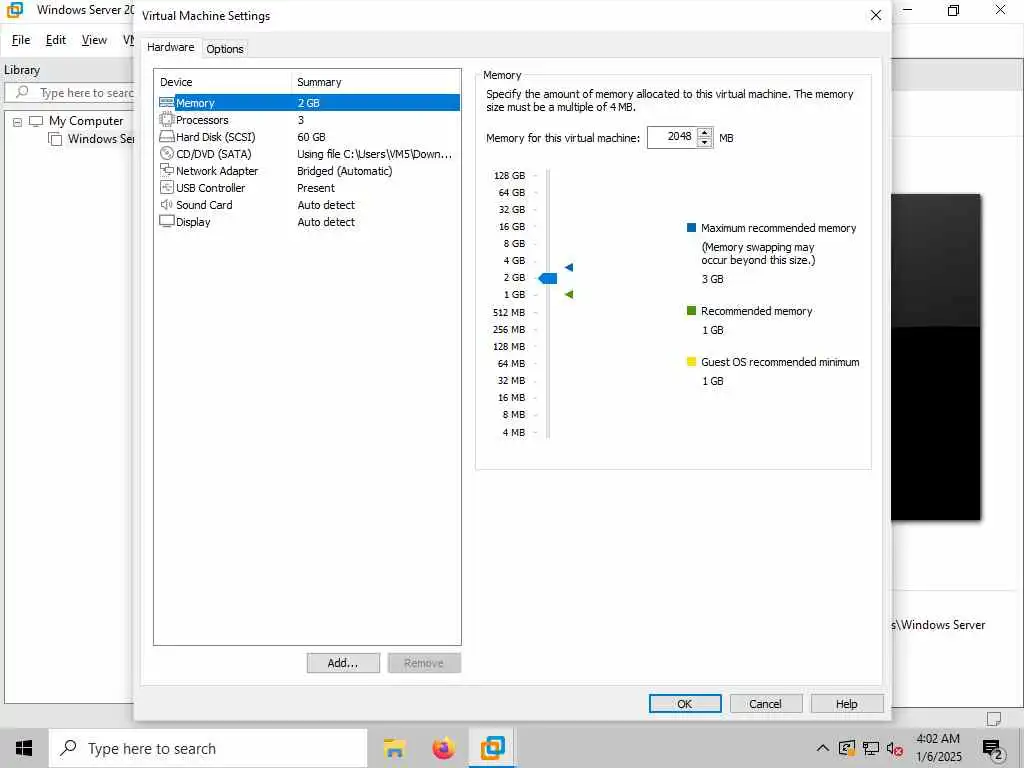Click the tray icon left of network
Screen dimensions: 1024x768
click(x=846, y=748)
